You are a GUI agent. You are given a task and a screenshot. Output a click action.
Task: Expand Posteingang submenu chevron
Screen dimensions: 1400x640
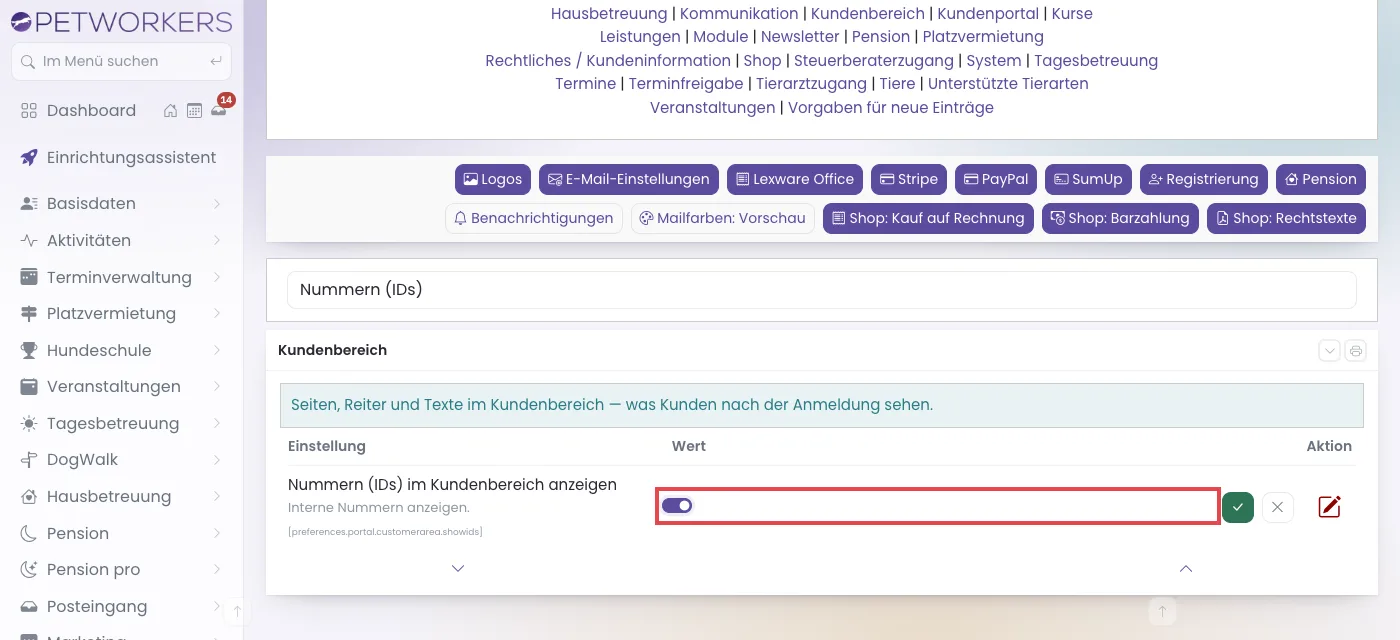(217, 607)
